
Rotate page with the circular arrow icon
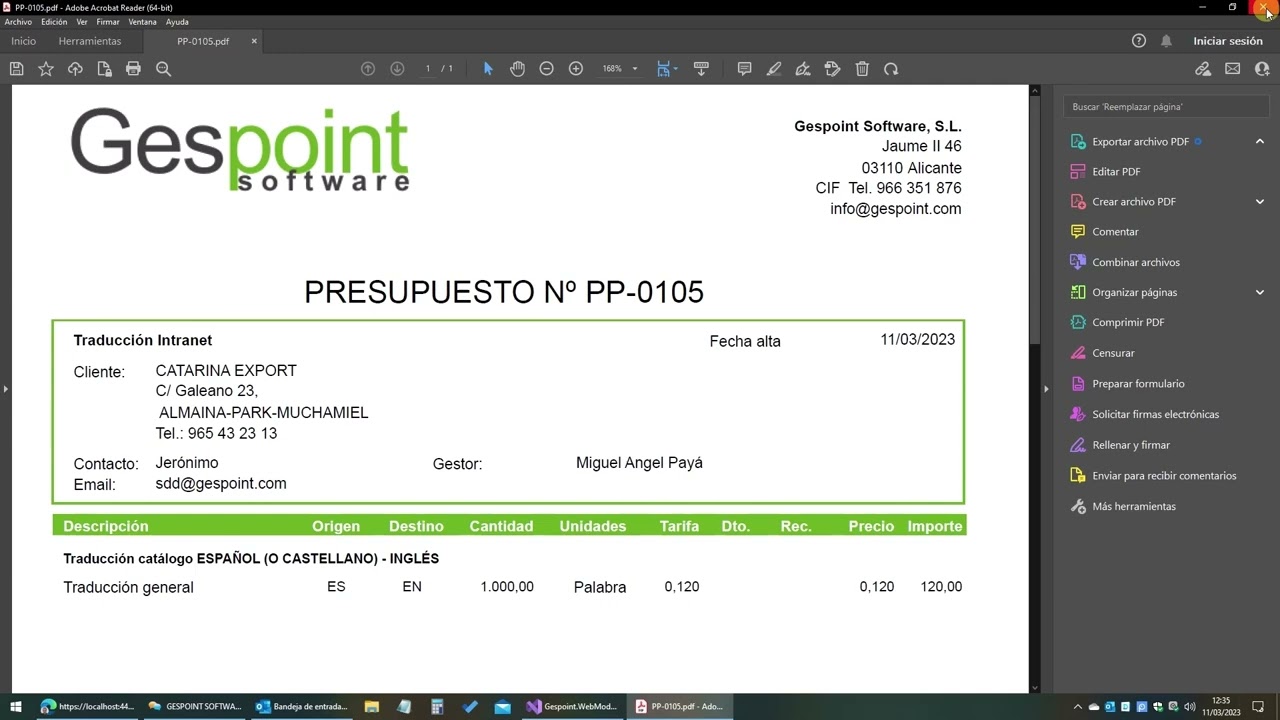[x=891, y=69]
